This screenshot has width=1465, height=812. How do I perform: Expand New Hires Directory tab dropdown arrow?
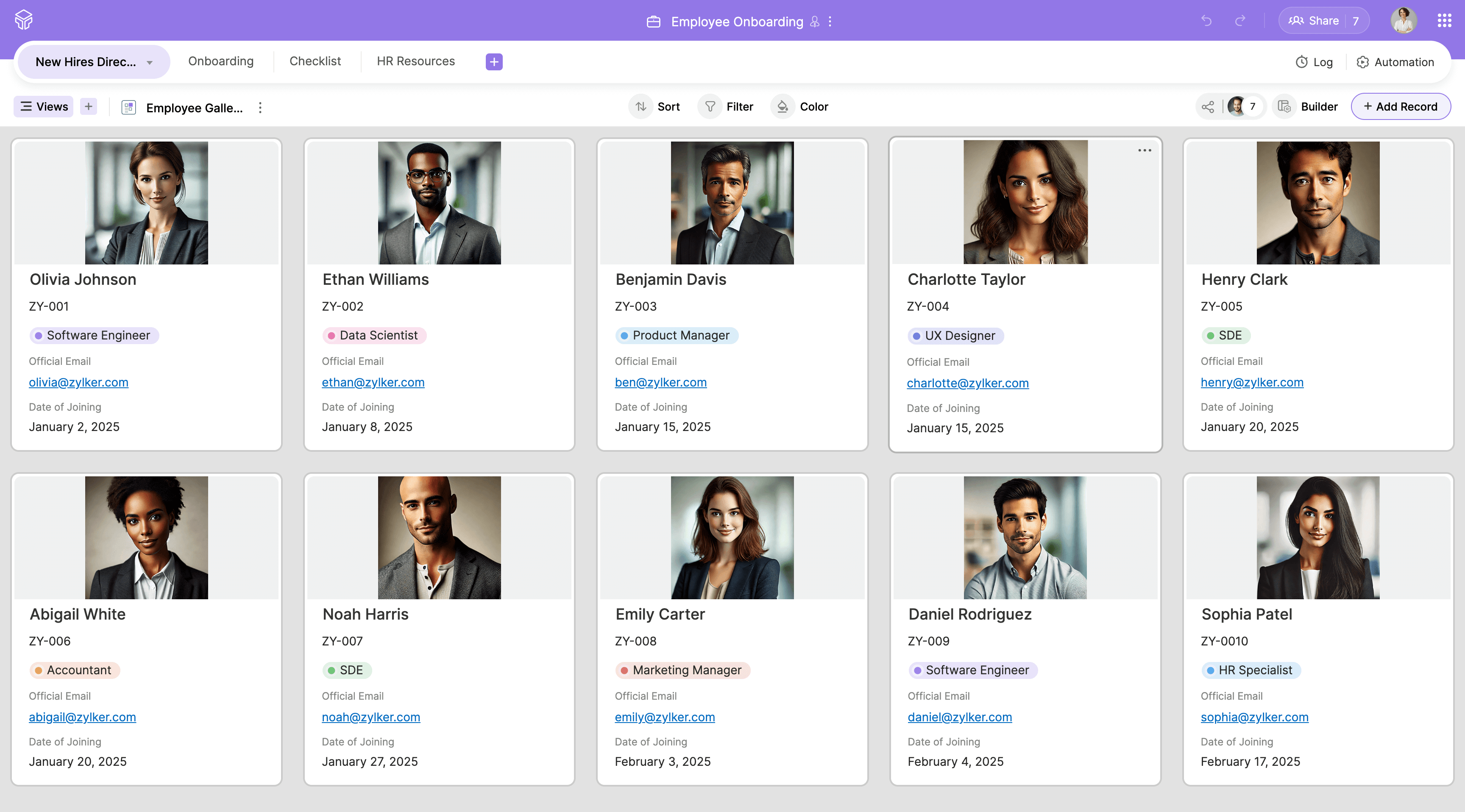coord(150,62)
